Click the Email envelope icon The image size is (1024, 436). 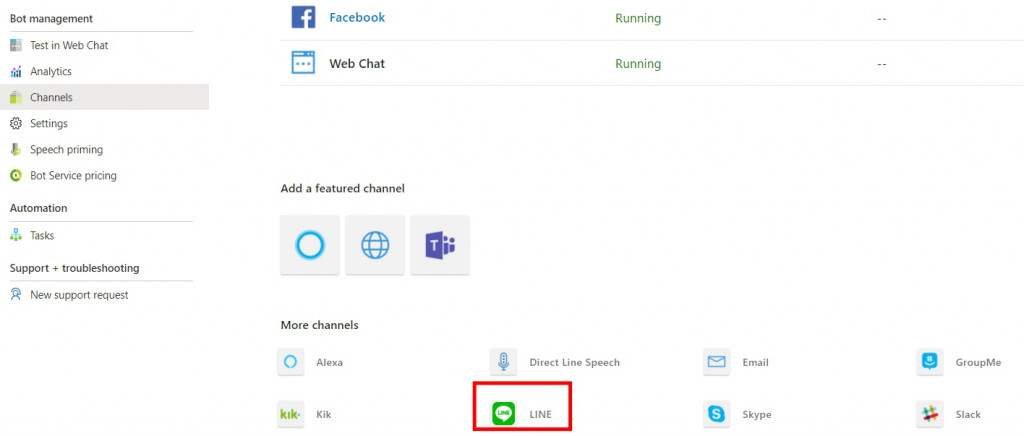[716, 362]
